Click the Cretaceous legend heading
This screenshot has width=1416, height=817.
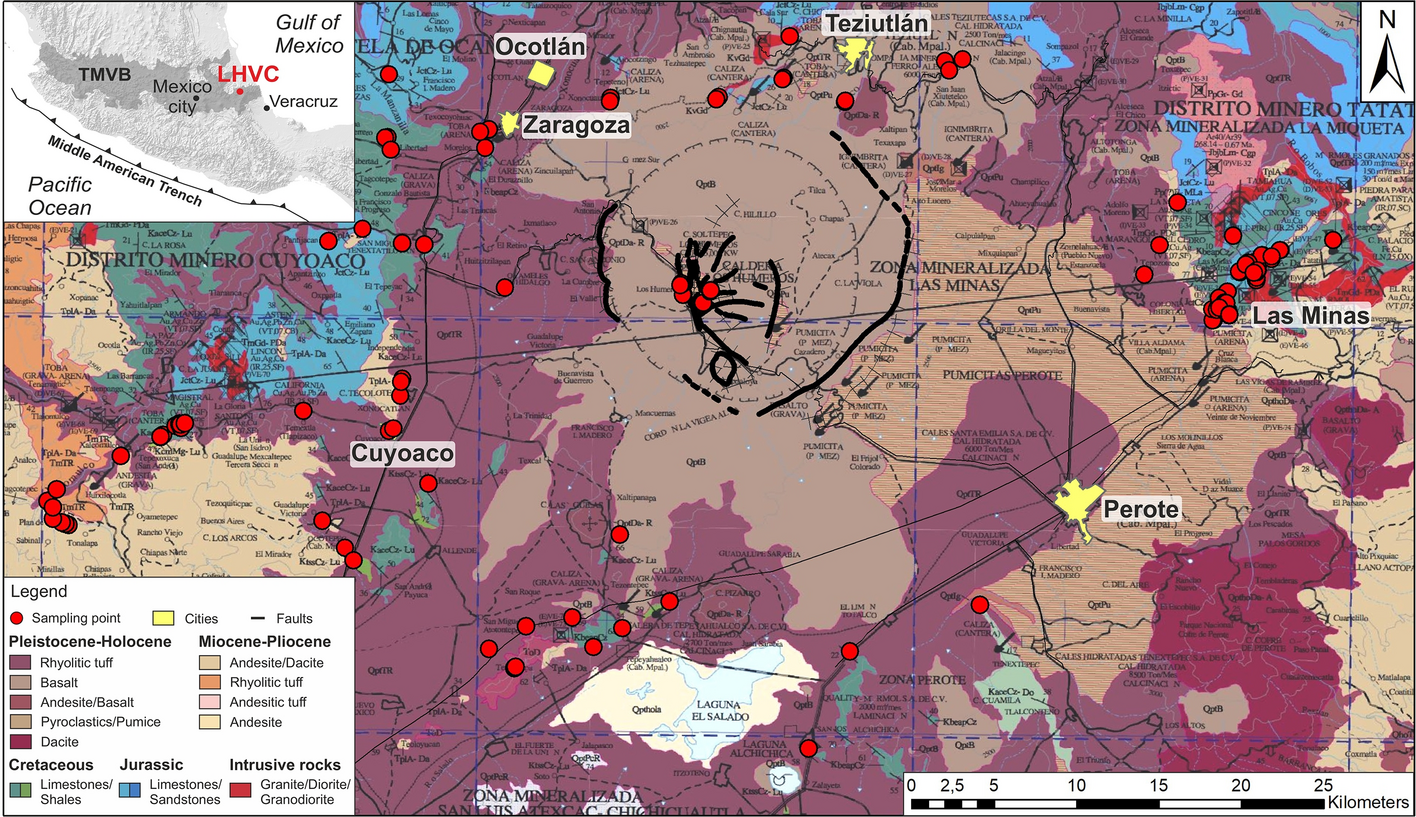[x=49, y=765]
